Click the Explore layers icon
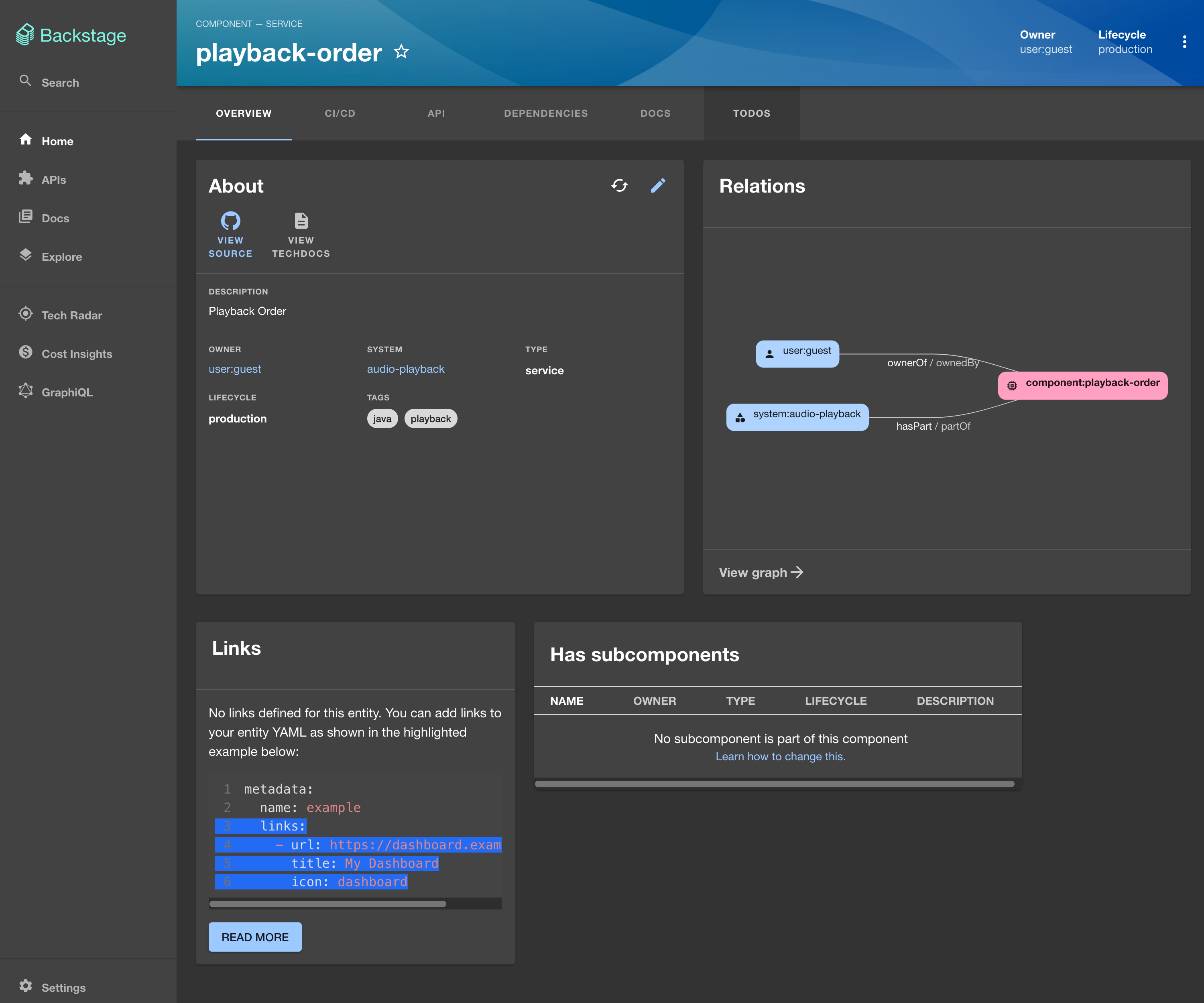This screenshot has height=1003, width=1204. [25, 255]
